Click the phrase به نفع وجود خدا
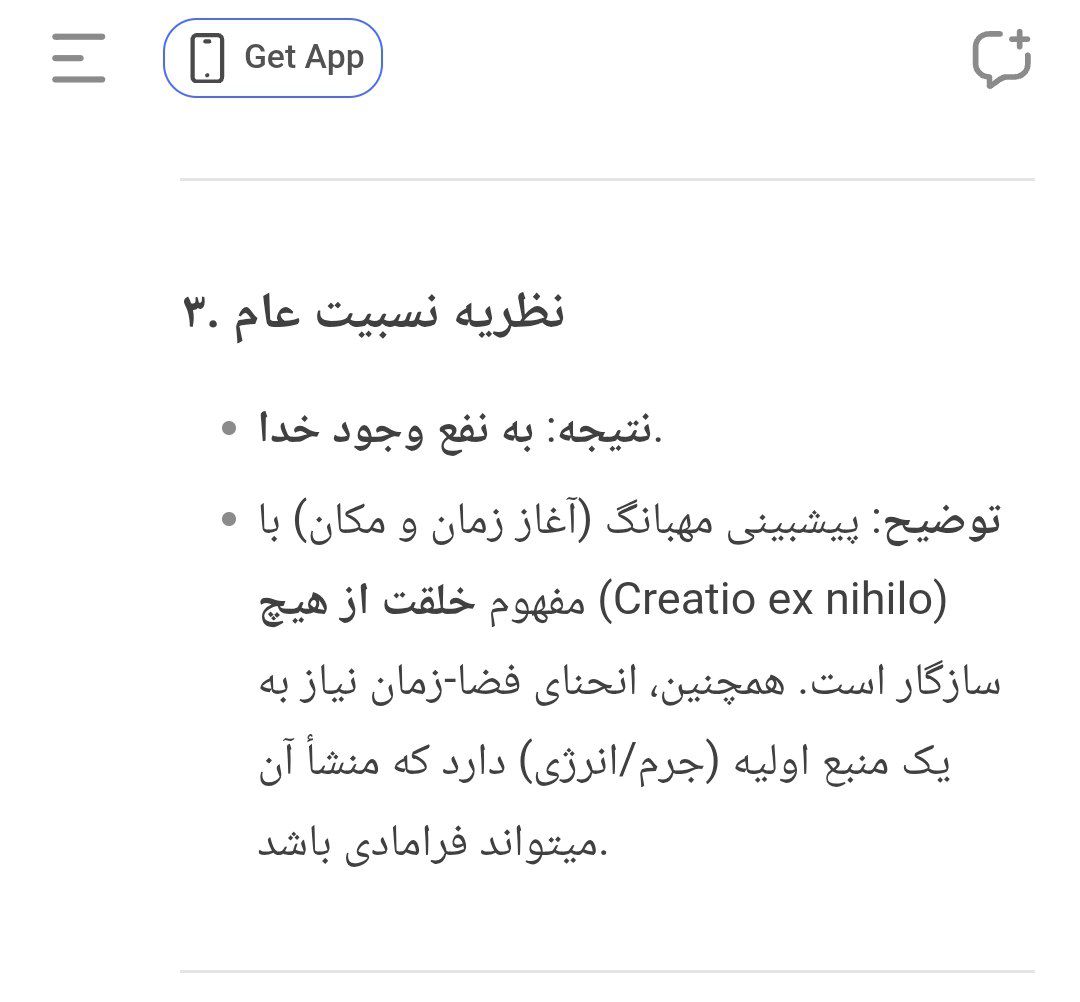The width and height of the screenshot is (1080, 1002). point(396,429)
